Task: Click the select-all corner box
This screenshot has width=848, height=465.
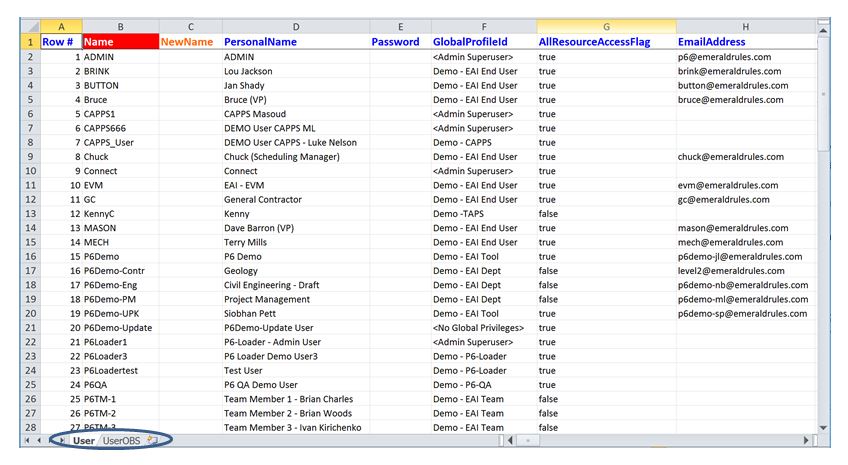Action: click(x=29, y=26)
